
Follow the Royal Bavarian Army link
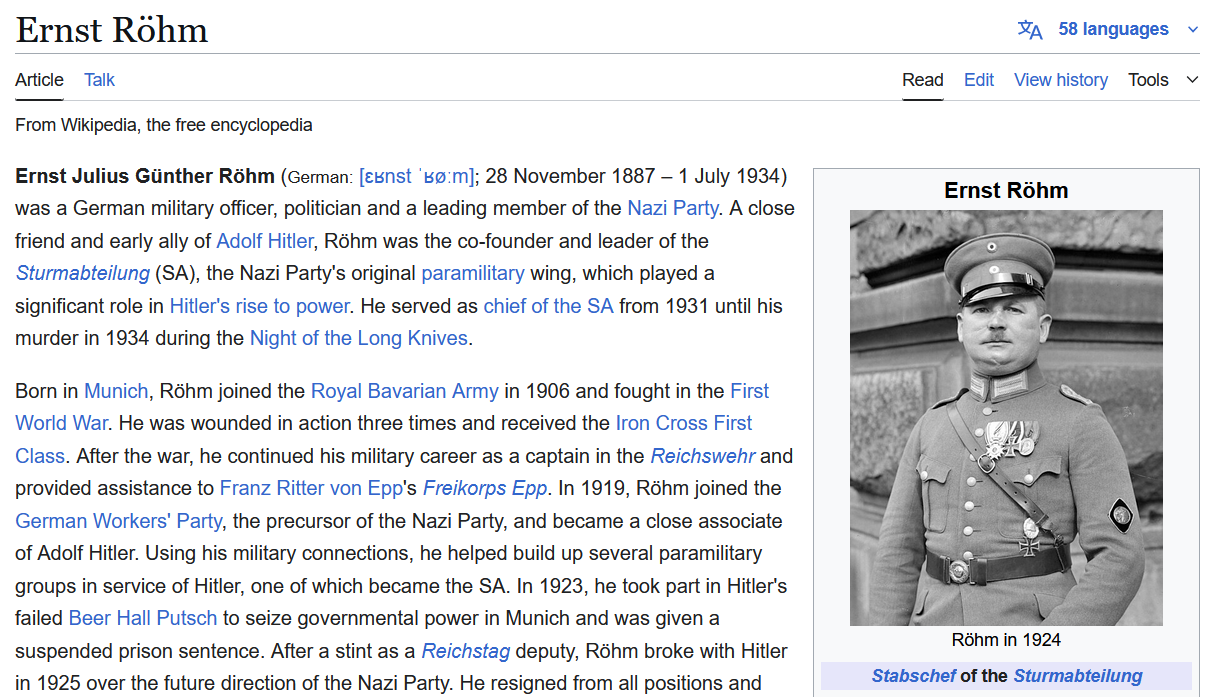click(404, 391)
